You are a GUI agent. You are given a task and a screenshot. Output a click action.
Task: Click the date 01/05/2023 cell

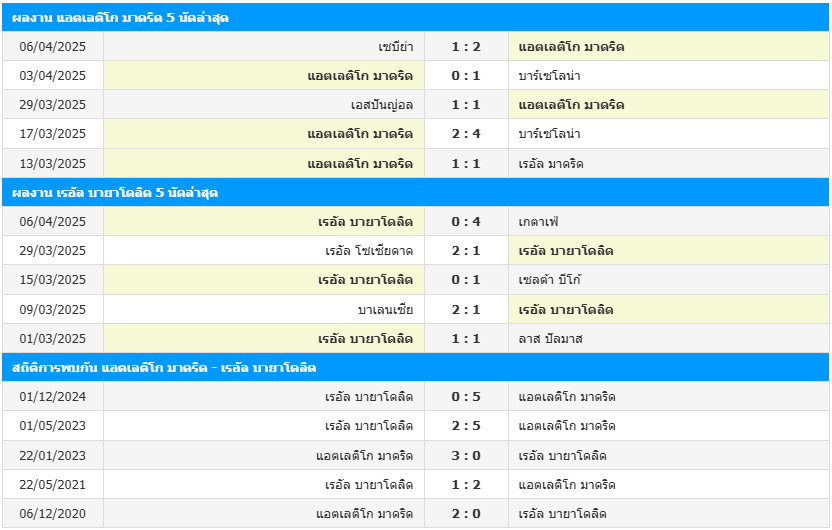pyautogui.click(x=53, y=426)
